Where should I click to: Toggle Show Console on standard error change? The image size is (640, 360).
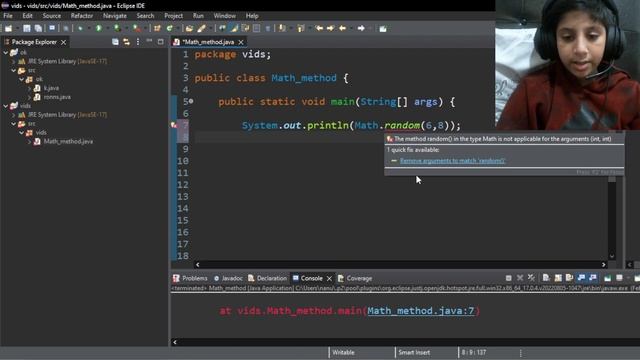593,278
